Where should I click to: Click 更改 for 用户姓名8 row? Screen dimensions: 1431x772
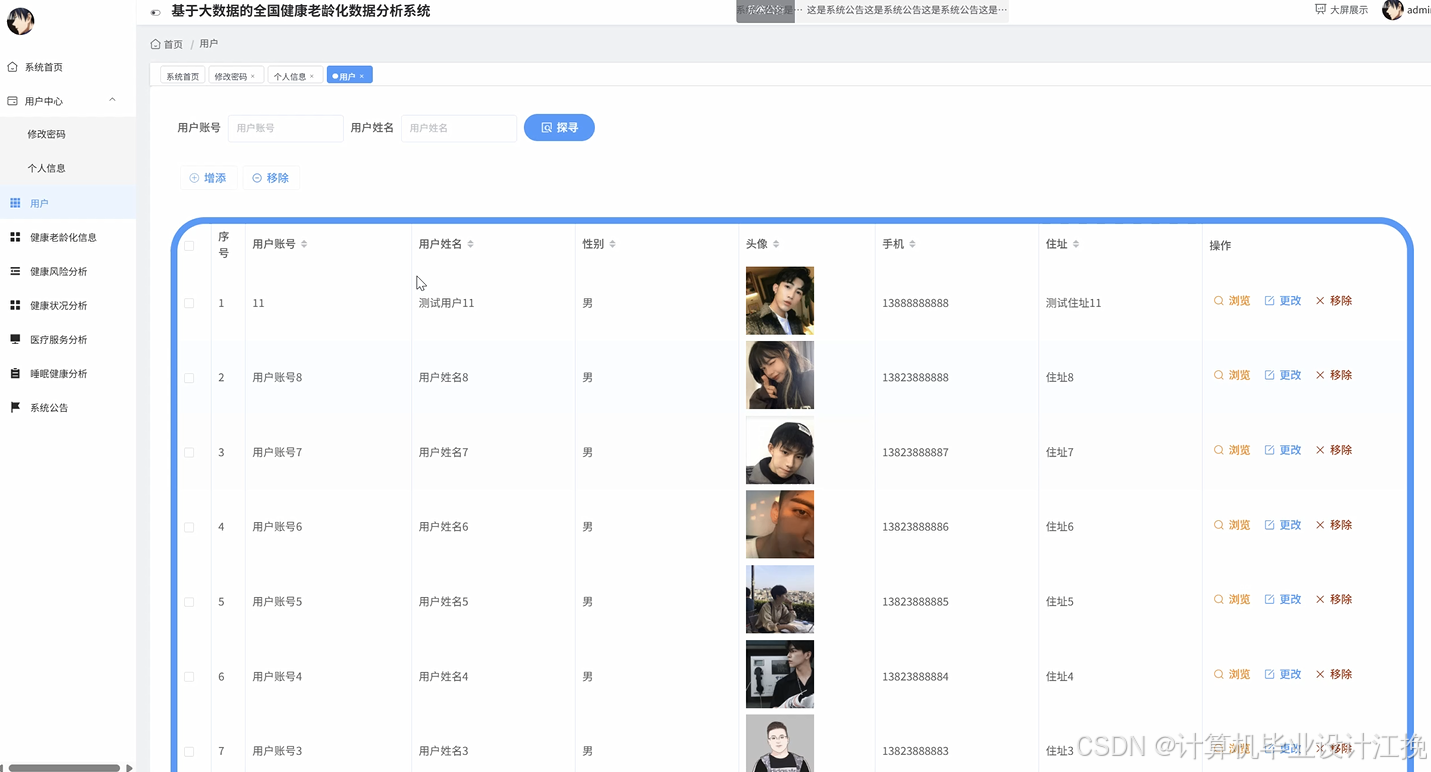point(1283,375)
